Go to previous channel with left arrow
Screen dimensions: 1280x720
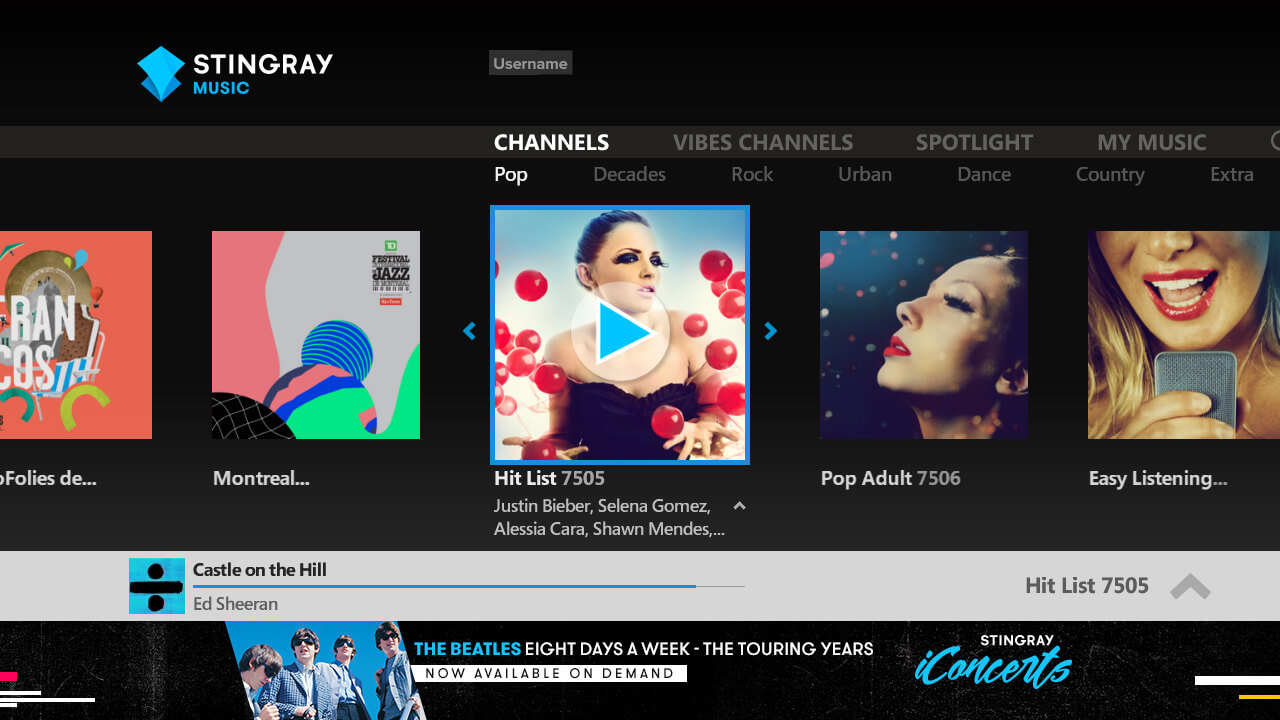[x=469, y=331]
